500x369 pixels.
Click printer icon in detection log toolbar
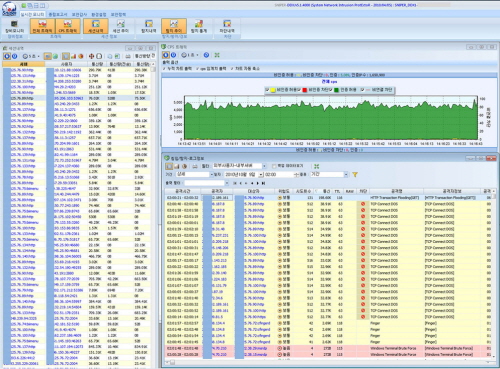(x=195, y=166)
